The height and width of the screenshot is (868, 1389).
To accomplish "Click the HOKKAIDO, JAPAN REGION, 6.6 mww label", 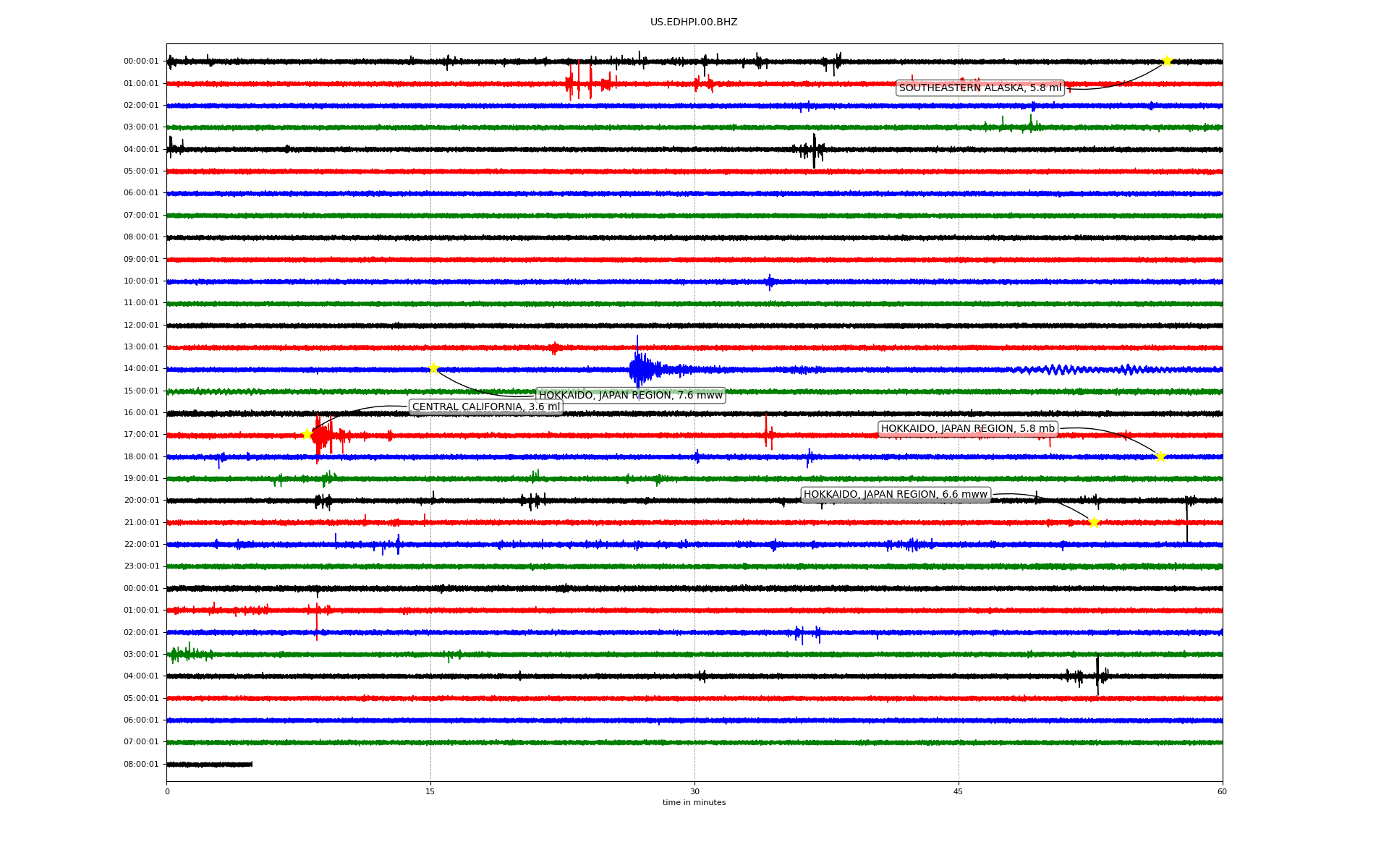I will (x=895, y=495).
